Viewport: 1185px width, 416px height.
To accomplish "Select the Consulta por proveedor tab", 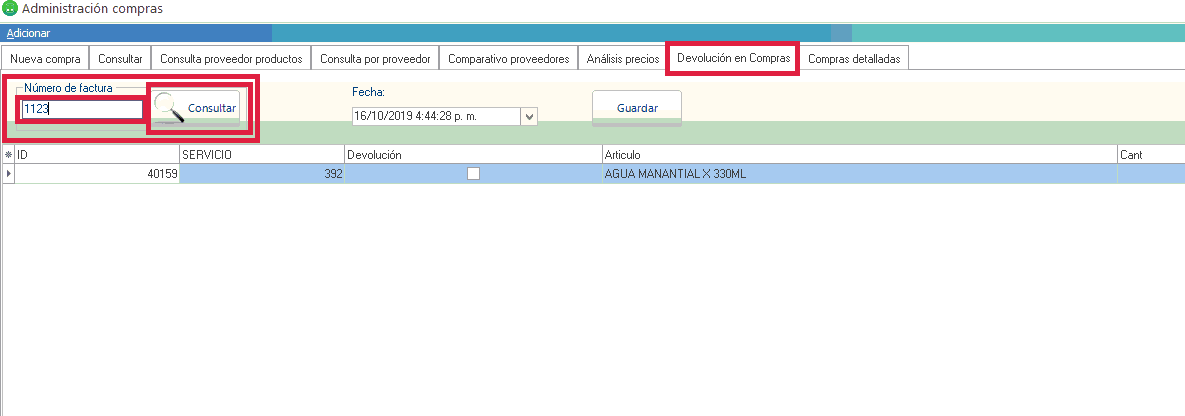I will [375, 59].
